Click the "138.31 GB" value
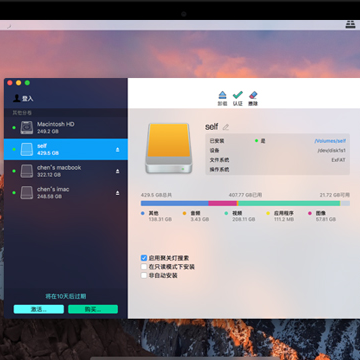 (x=160, y=219)
